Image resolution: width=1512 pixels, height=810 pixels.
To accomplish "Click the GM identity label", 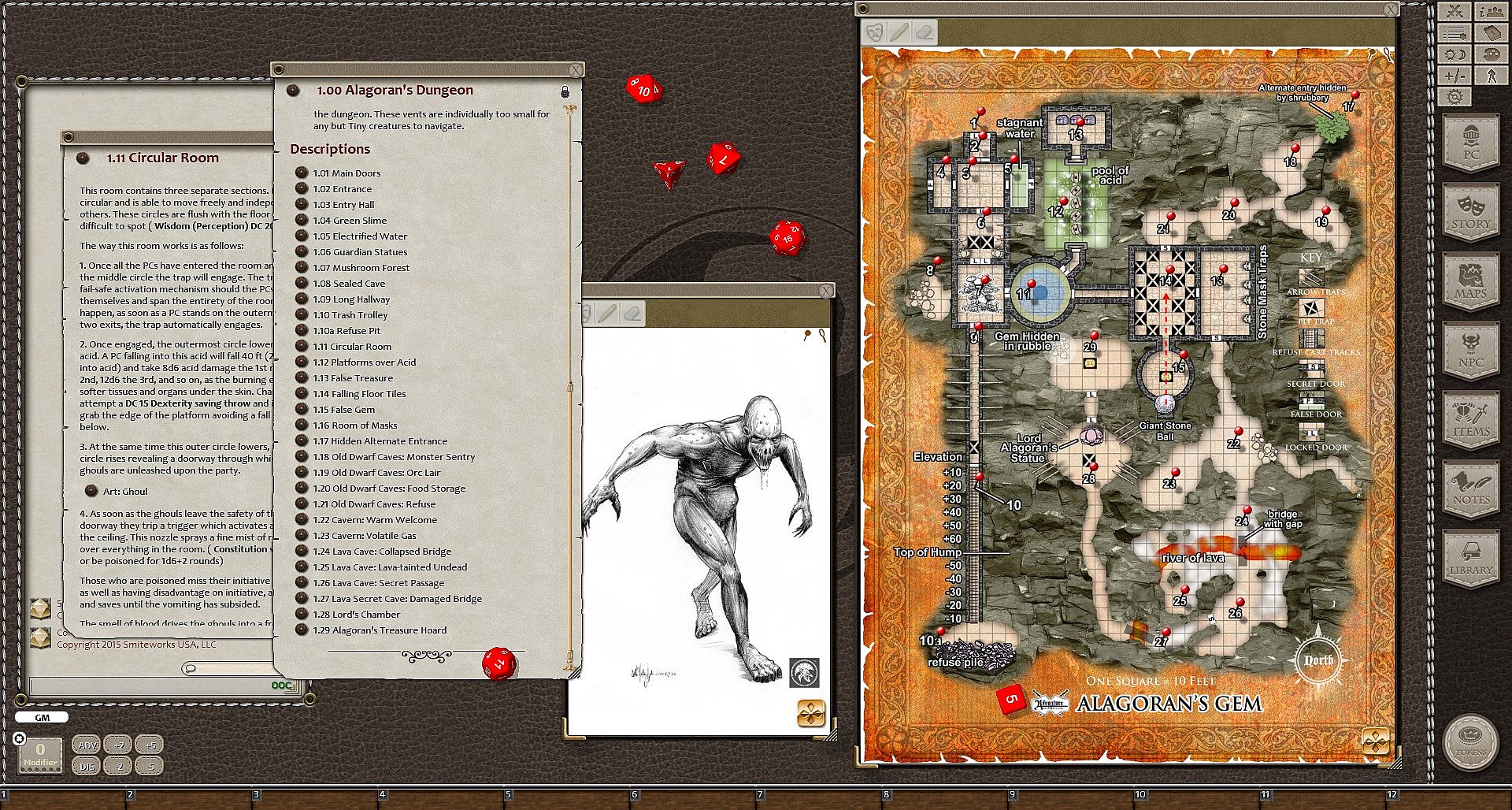I will click(x=42, y=718).
